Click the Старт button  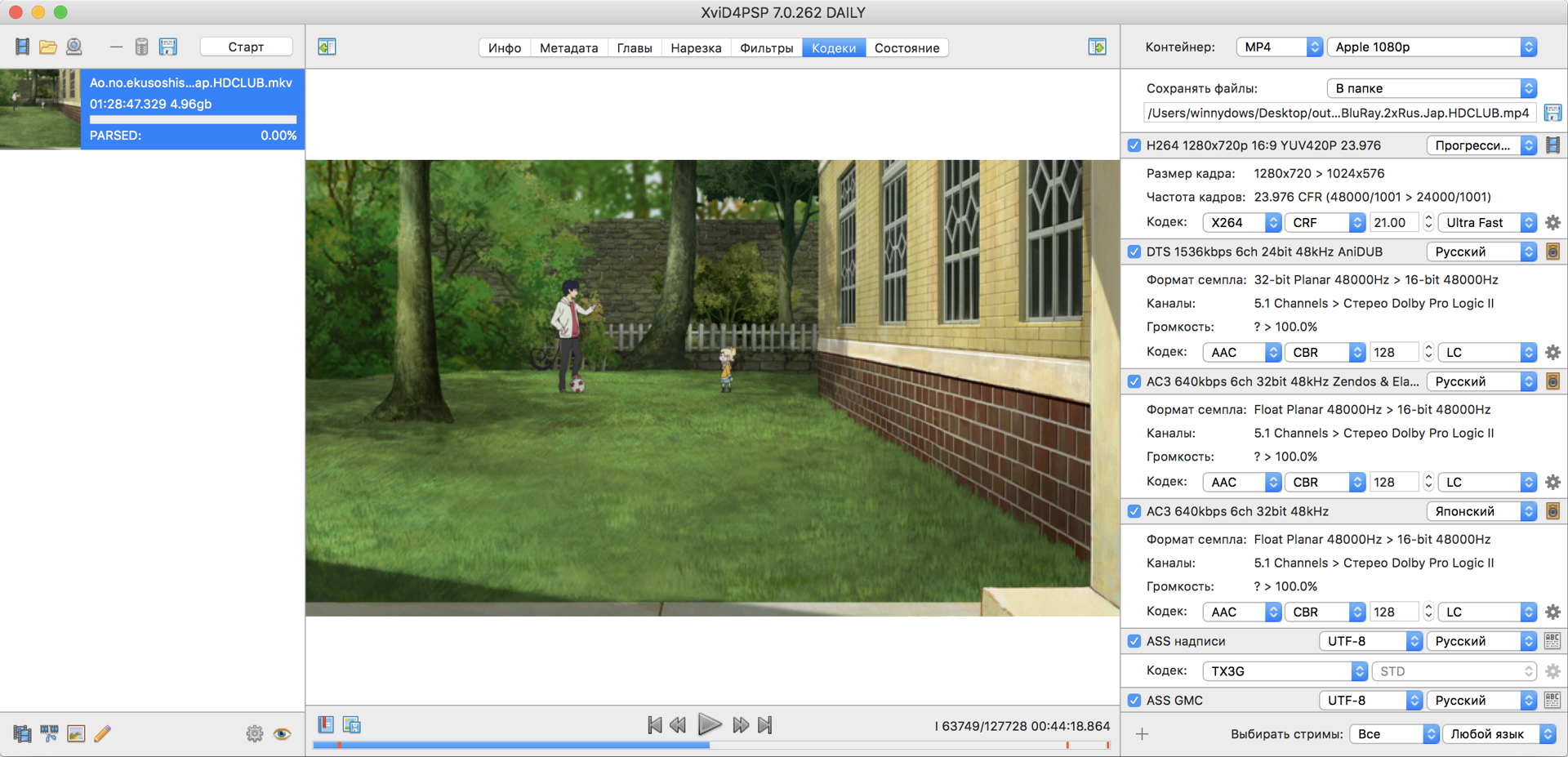click(246, 47)
